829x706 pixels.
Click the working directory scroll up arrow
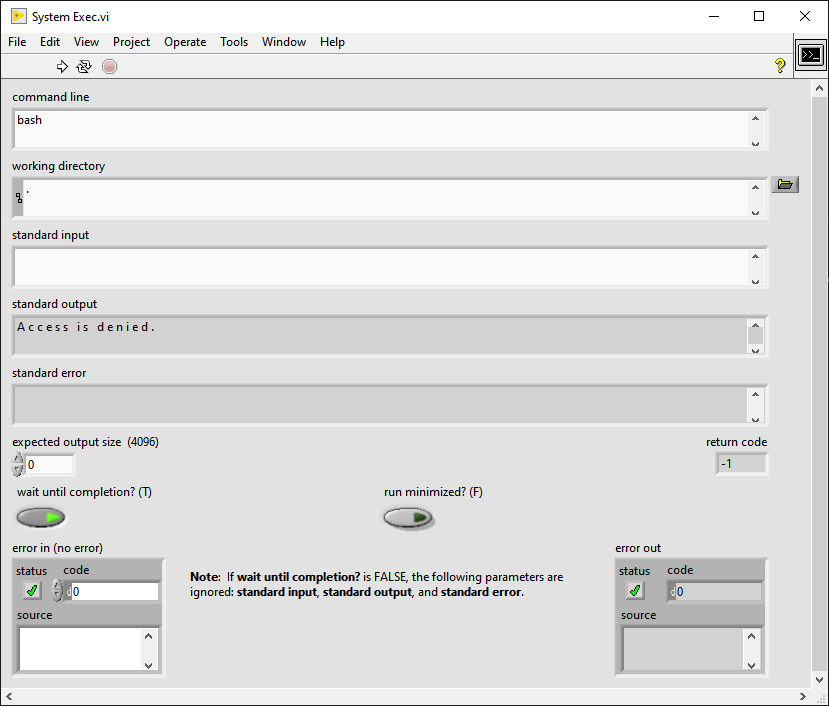click(756, 187)
